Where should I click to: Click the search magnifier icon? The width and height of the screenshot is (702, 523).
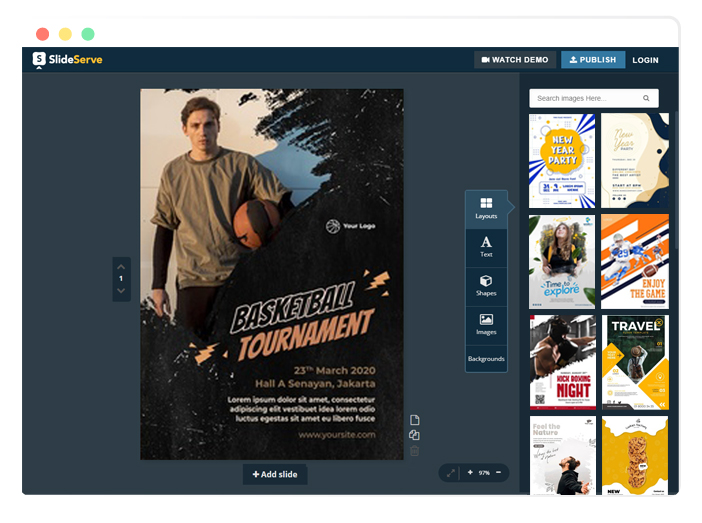click(x=646, y=98)
